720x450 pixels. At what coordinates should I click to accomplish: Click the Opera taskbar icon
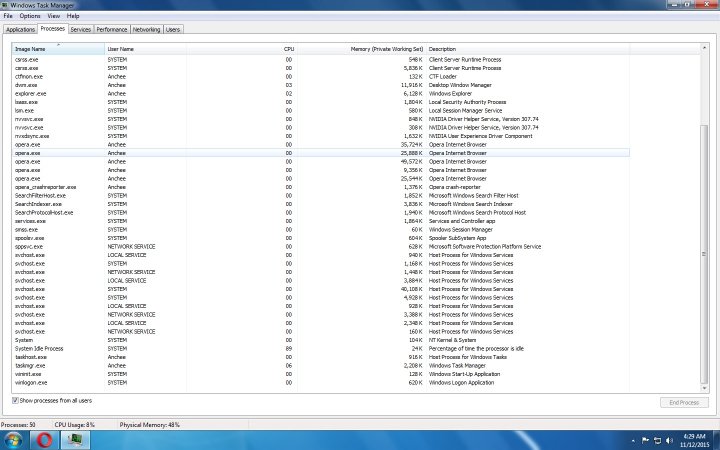pyautogui.click(x=44, y=440)
